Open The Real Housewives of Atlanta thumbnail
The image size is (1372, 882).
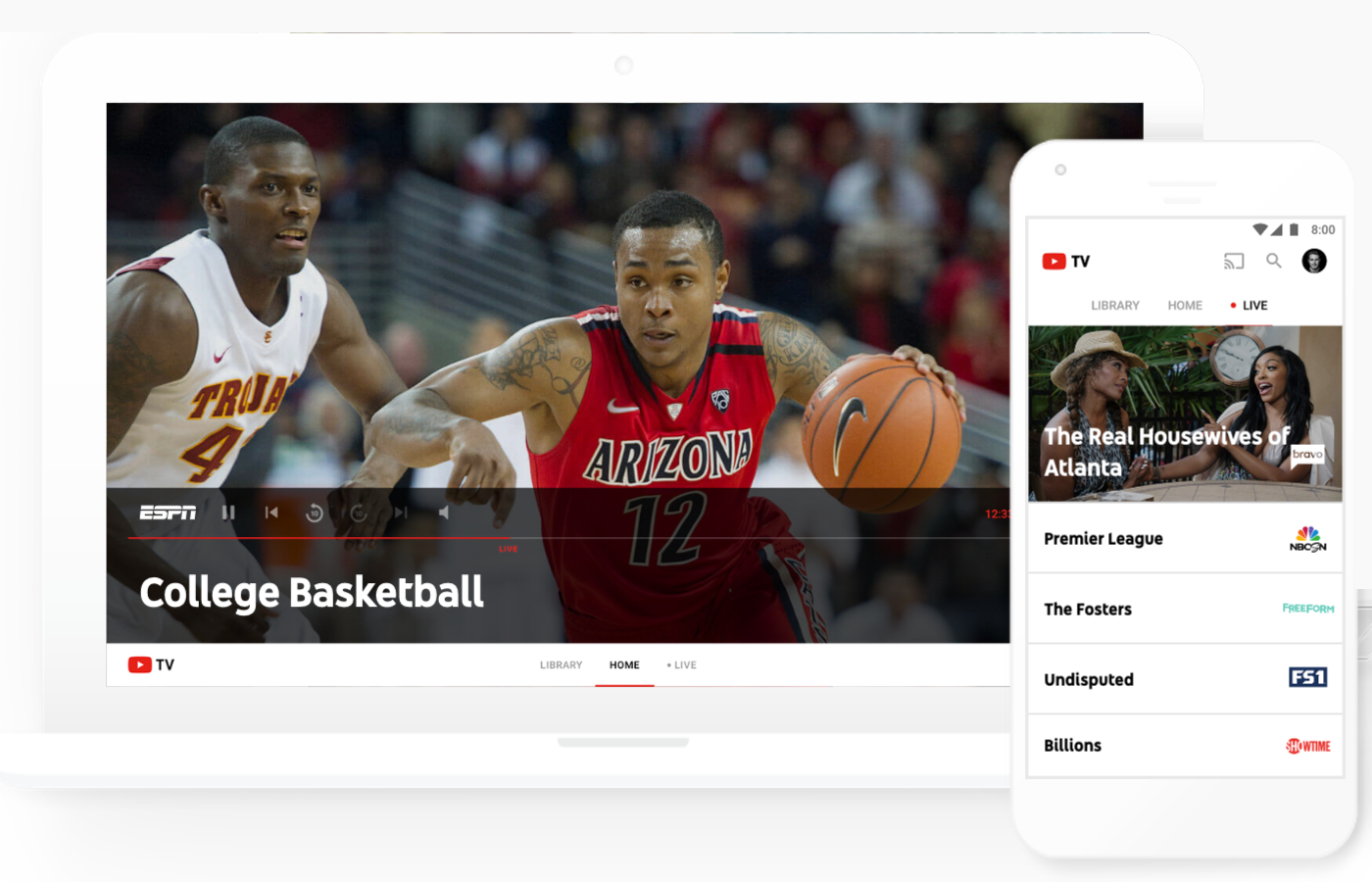(1185, 414)
